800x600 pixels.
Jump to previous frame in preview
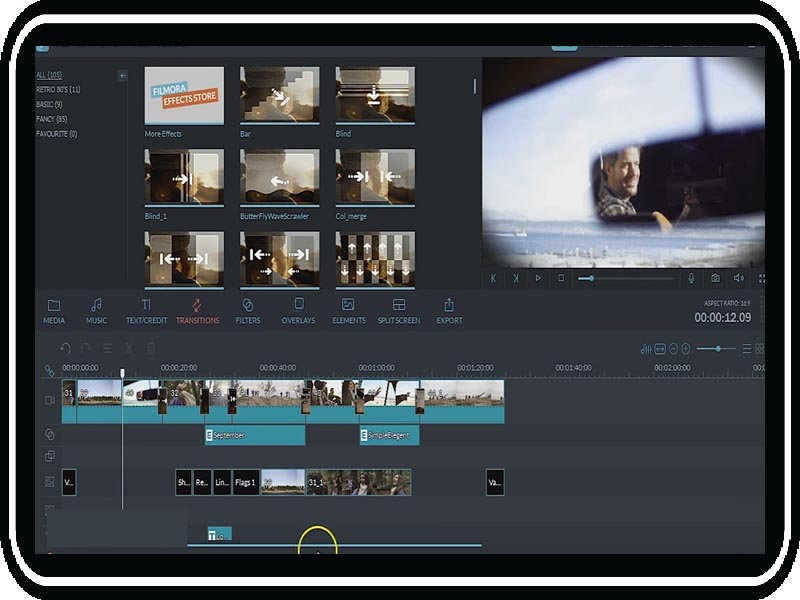coord(493,278)
